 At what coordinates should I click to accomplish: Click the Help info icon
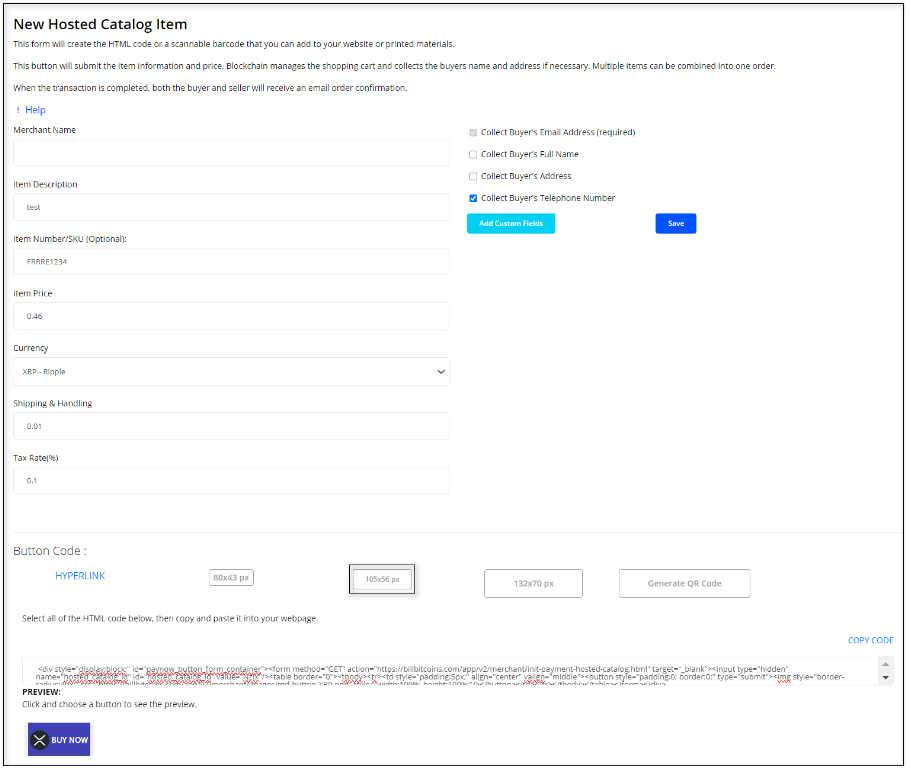pyautogui.click(x=18, y=110)
